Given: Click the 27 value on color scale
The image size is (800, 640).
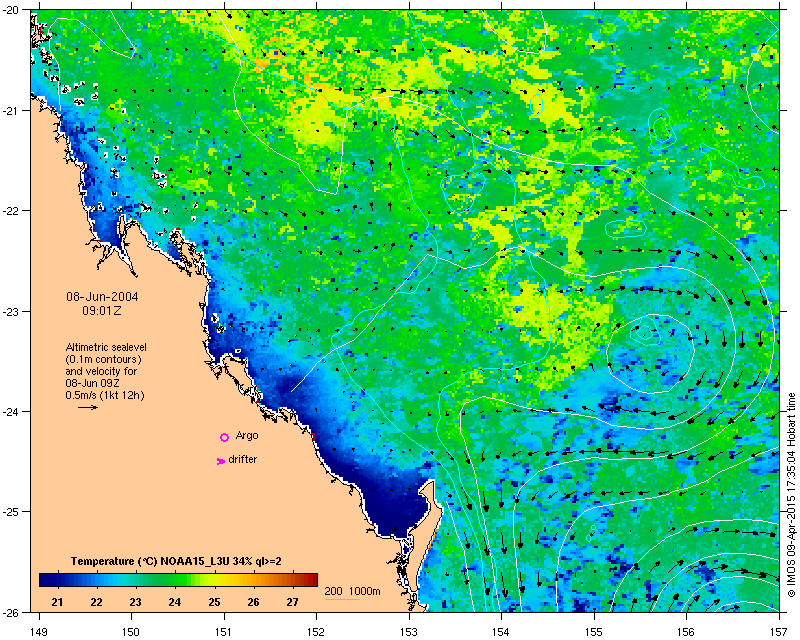Looking at the screenshot, I should [292, 602].
